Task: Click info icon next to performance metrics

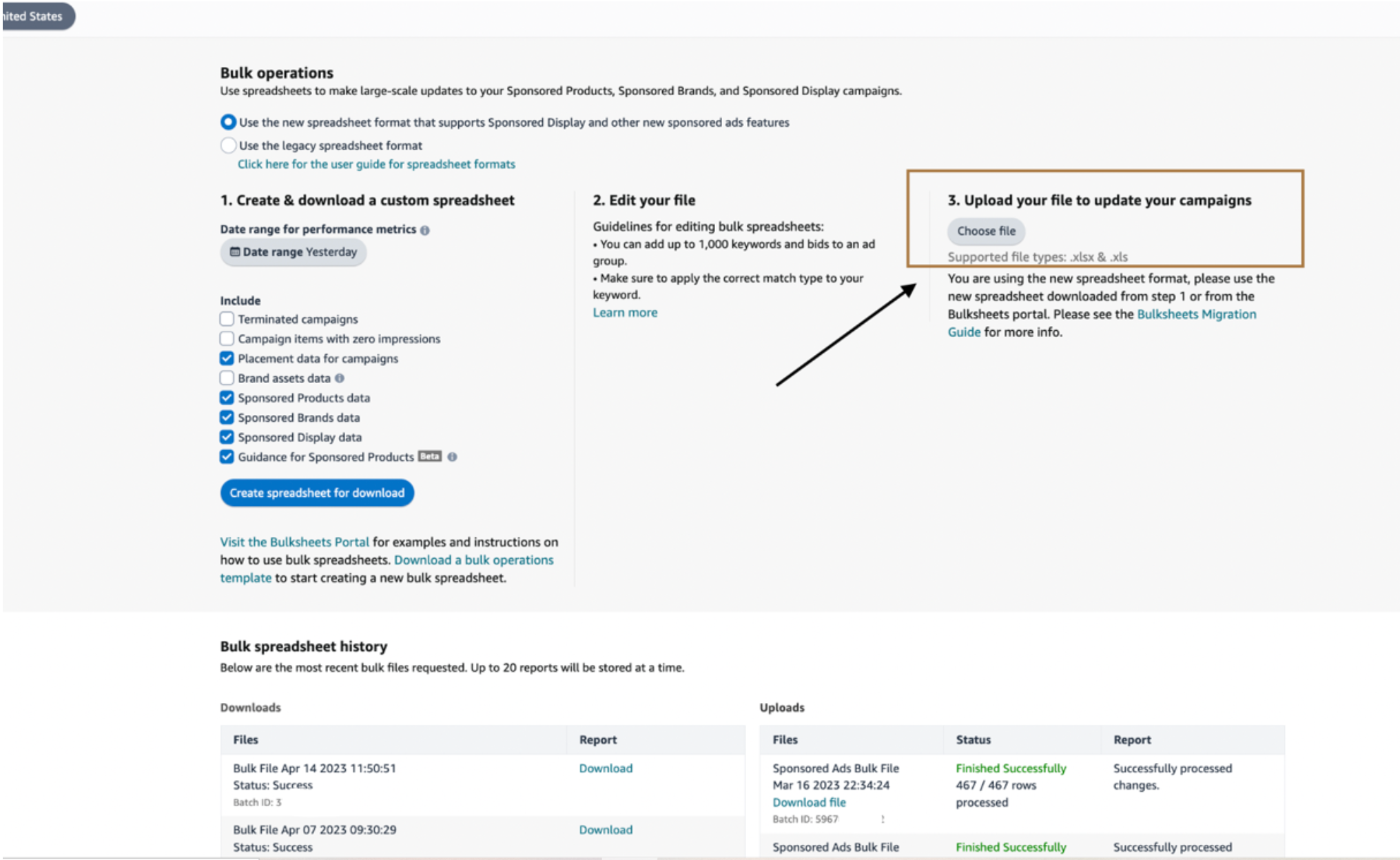Action: pyautogui.click(x=424, y=230)
